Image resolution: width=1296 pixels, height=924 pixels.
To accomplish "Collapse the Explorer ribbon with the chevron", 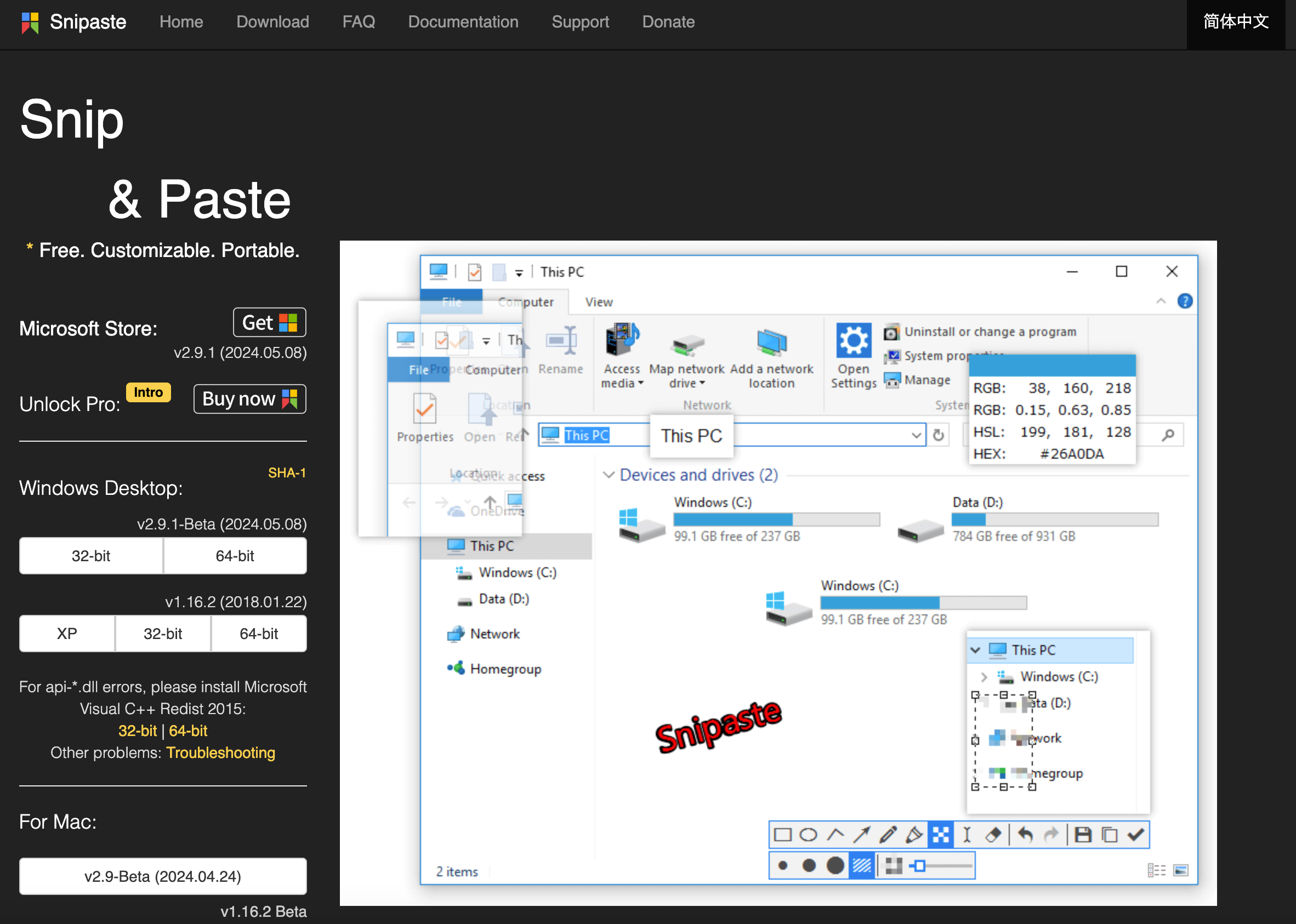I will 1161,301.
